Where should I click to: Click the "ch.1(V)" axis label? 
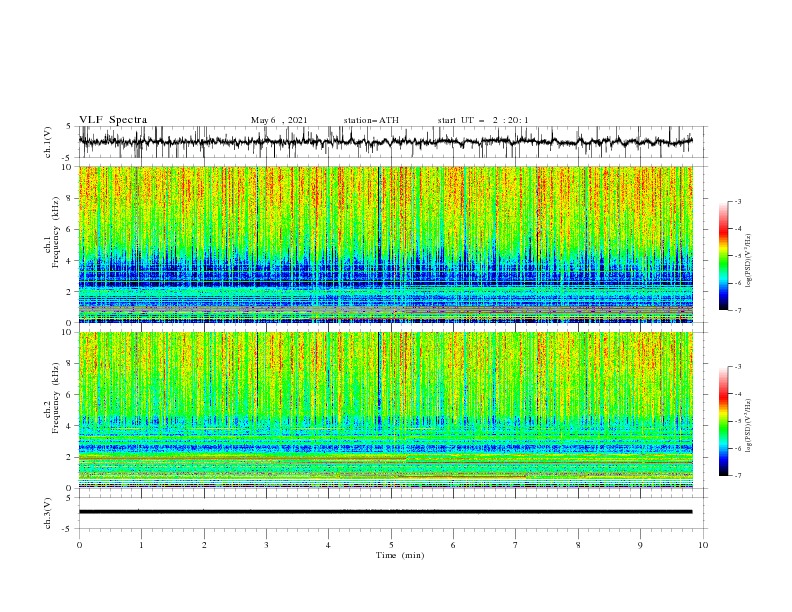[x=48, y=142]
